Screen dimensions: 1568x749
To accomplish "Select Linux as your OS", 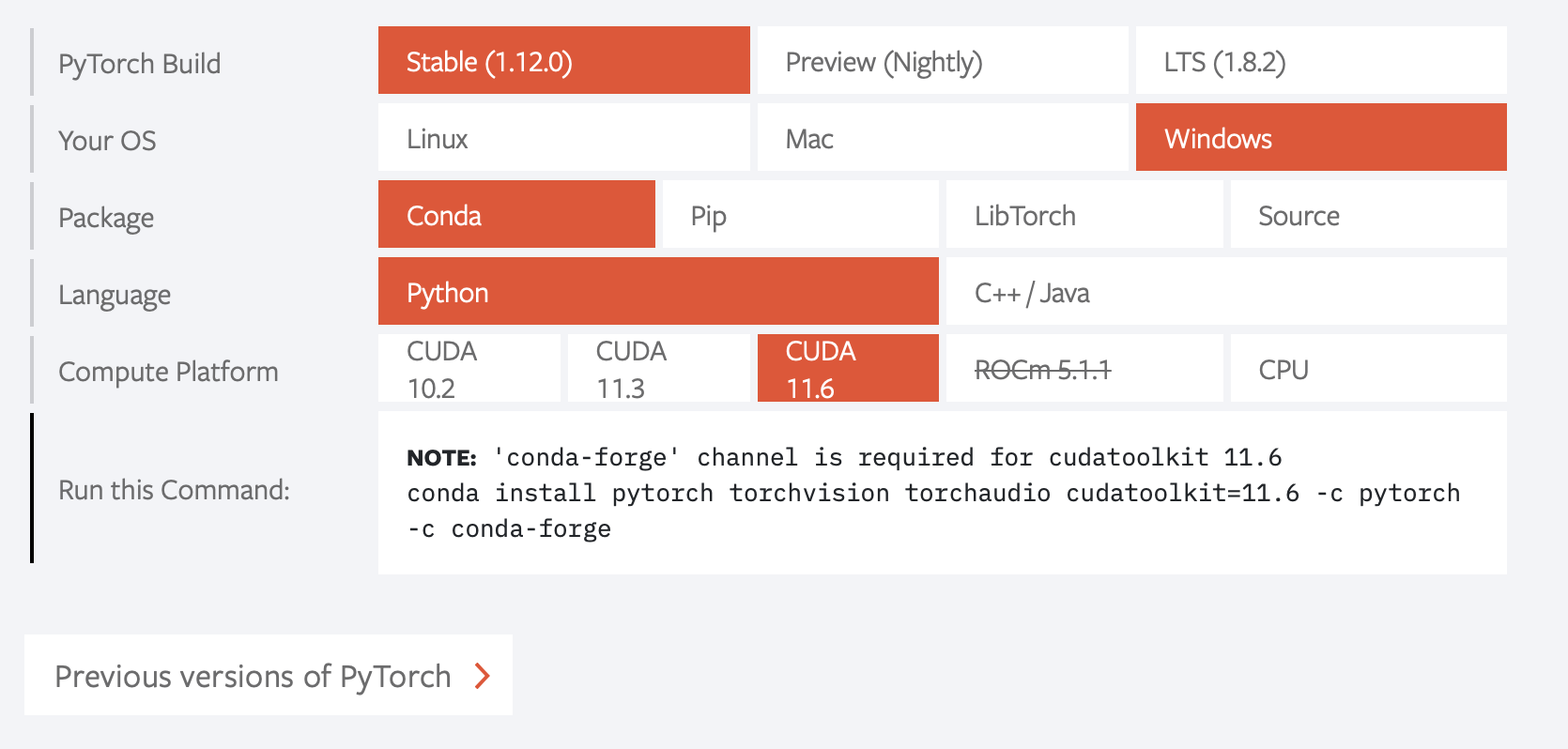I will coord(563,138).
